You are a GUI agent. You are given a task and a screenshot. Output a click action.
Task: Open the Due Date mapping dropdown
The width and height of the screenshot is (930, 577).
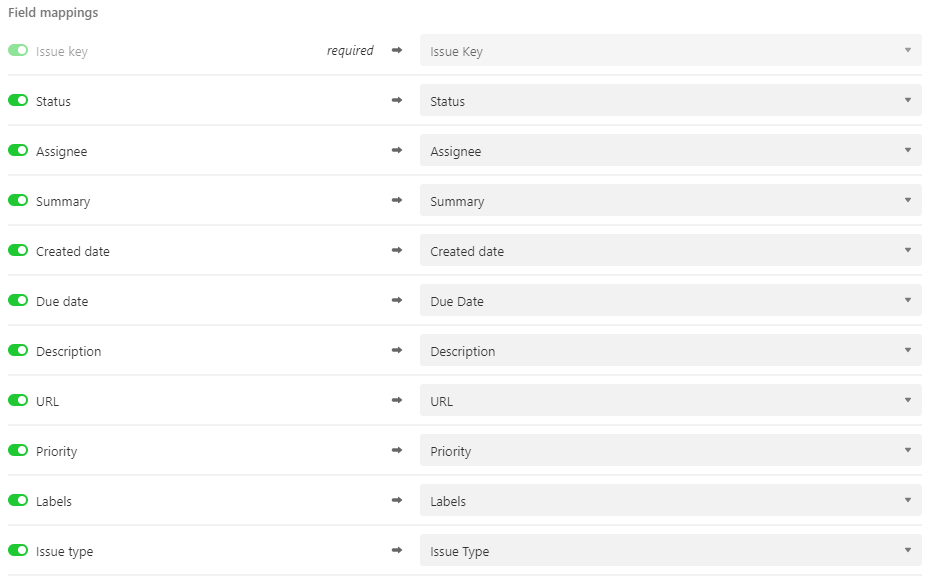coord(670,301)
